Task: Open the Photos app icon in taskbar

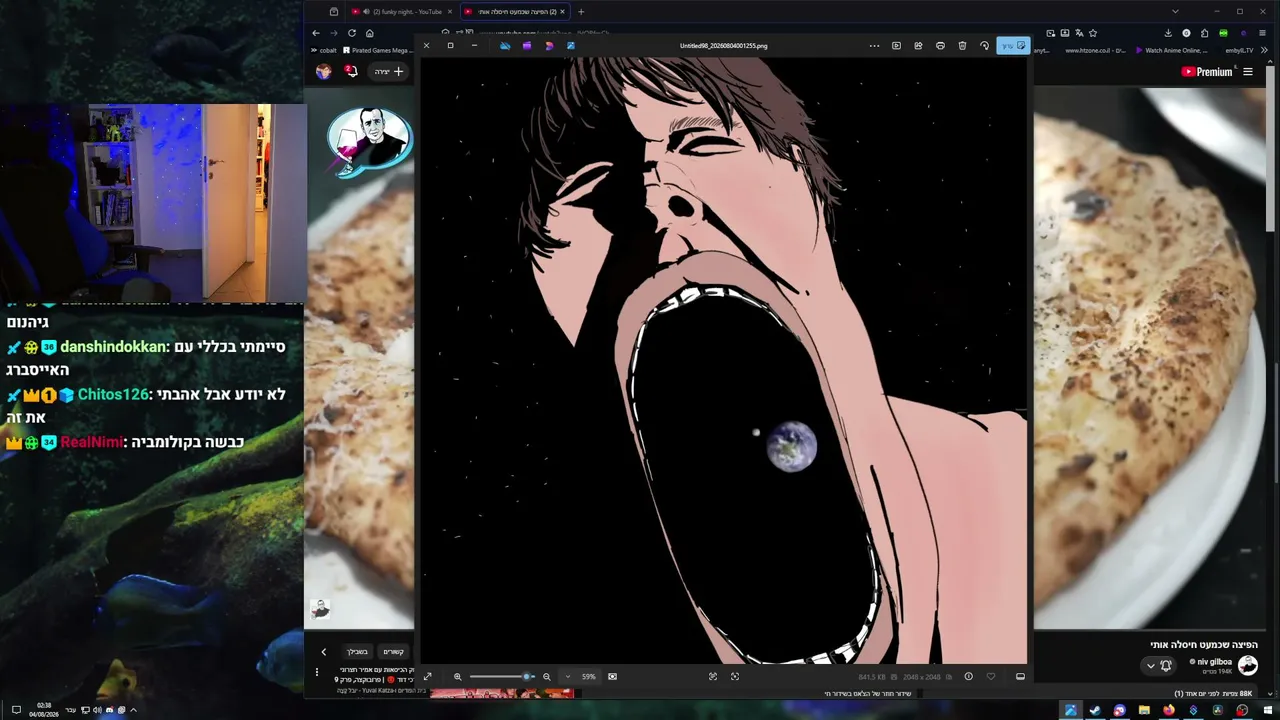Action: click(x=1071, y=711)
